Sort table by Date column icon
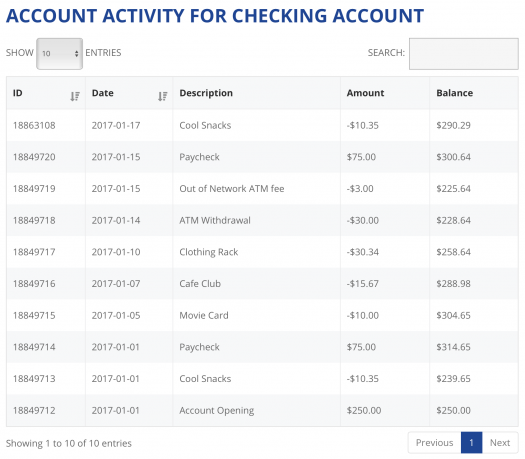Viewport: 525px width, 459px height. point(163,96)
